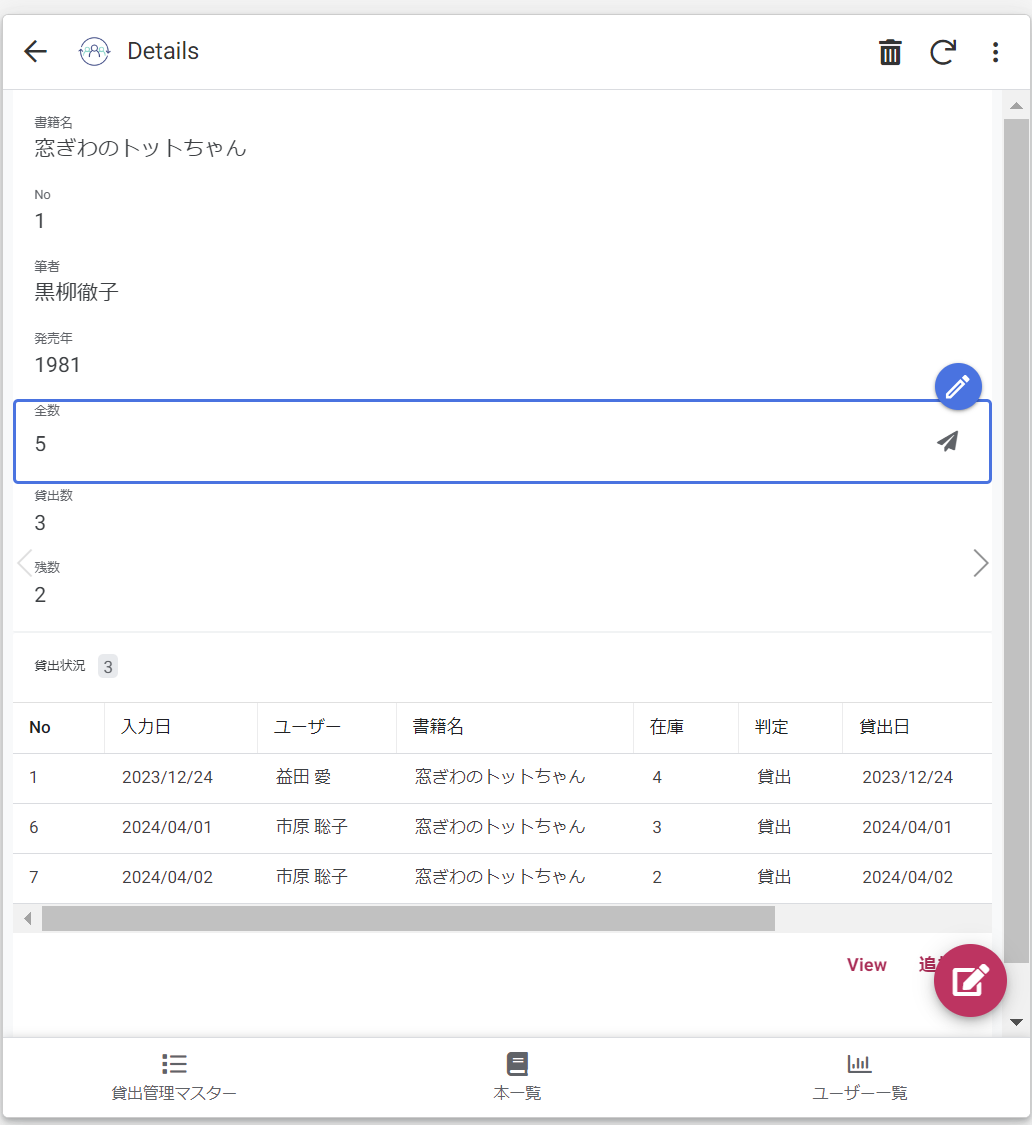Click the View link below the table
The height and width of the screenshot is (1125, 1032).
[x=866, y=964]
